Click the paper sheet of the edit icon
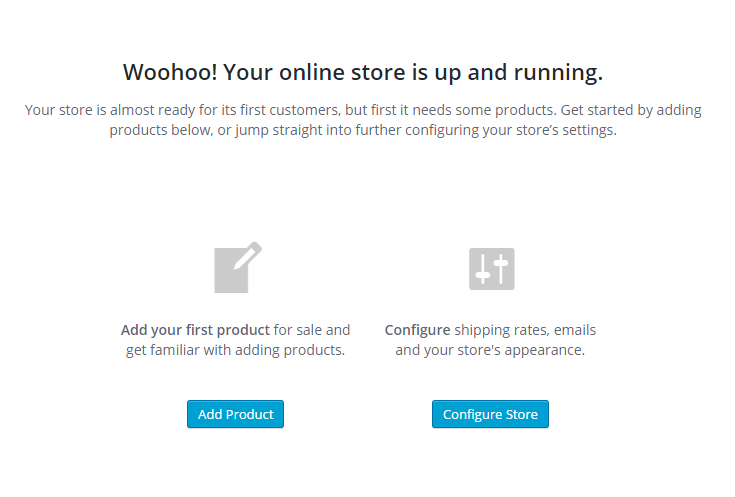This screenshot has width=735, height=497. tap(231, 272)
